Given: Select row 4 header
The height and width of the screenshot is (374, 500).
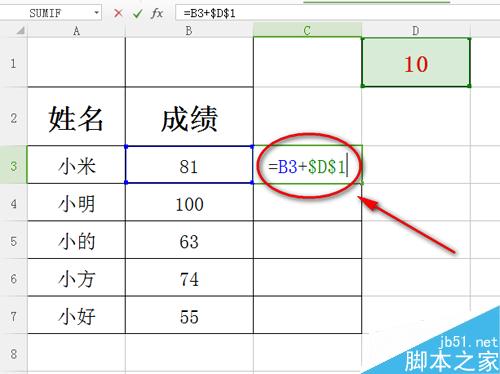Looking at the screenshot, I should (13, 202).
